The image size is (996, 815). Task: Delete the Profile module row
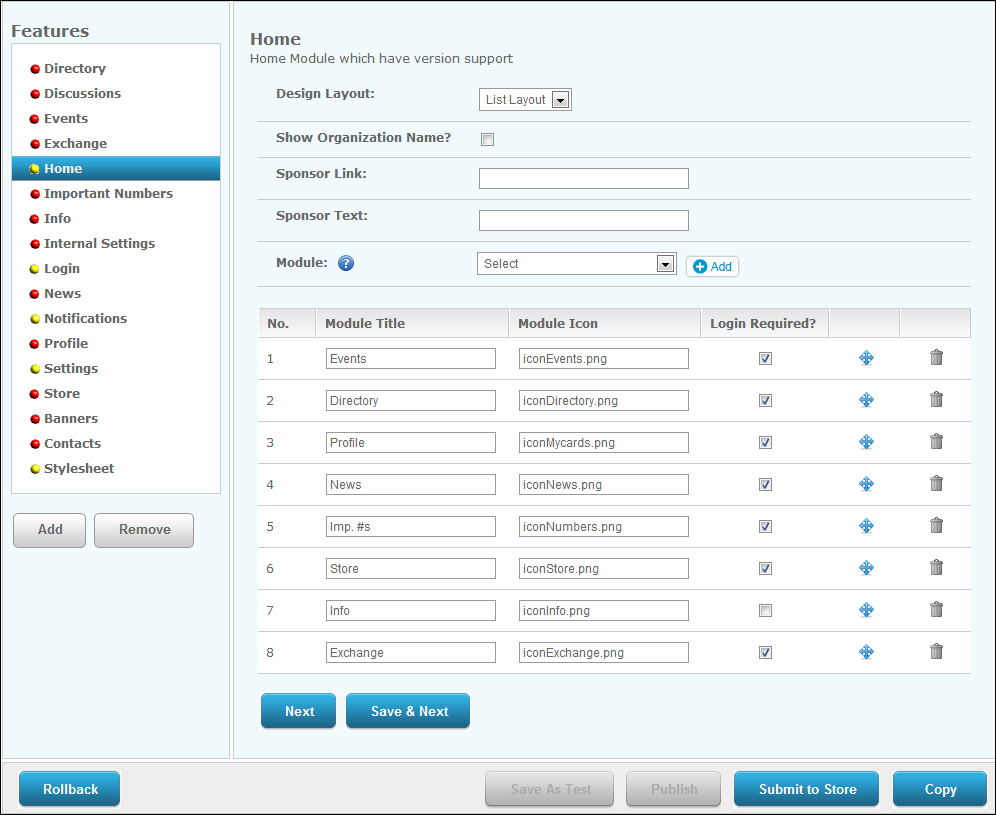[936, 442]
